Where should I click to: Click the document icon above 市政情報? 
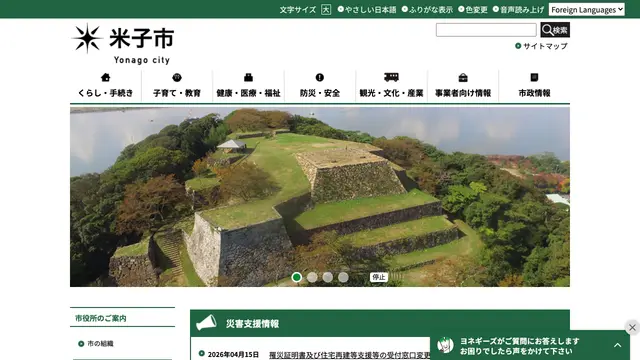click(534, 77)
